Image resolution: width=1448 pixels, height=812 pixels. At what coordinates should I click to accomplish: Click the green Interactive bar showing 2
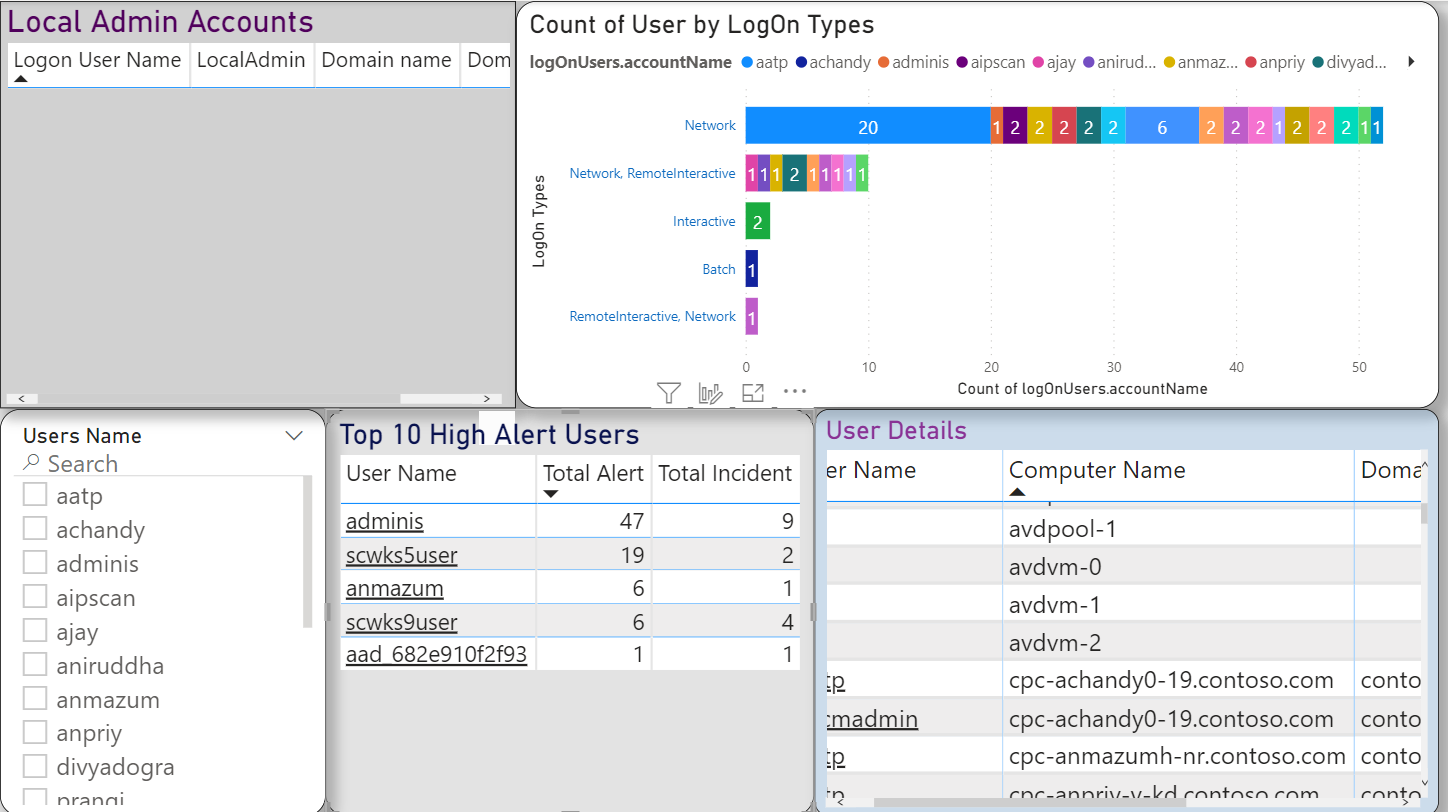pyautogui.click(x=758, y=222)
